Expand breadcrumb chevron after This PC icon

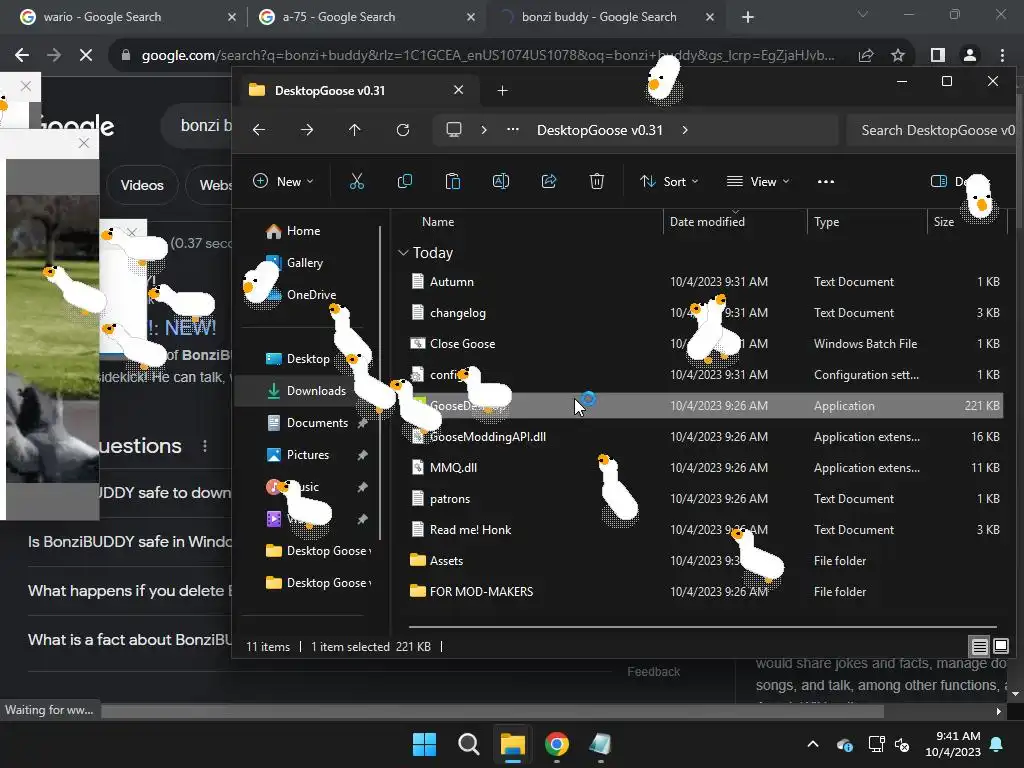pos(484,130)
